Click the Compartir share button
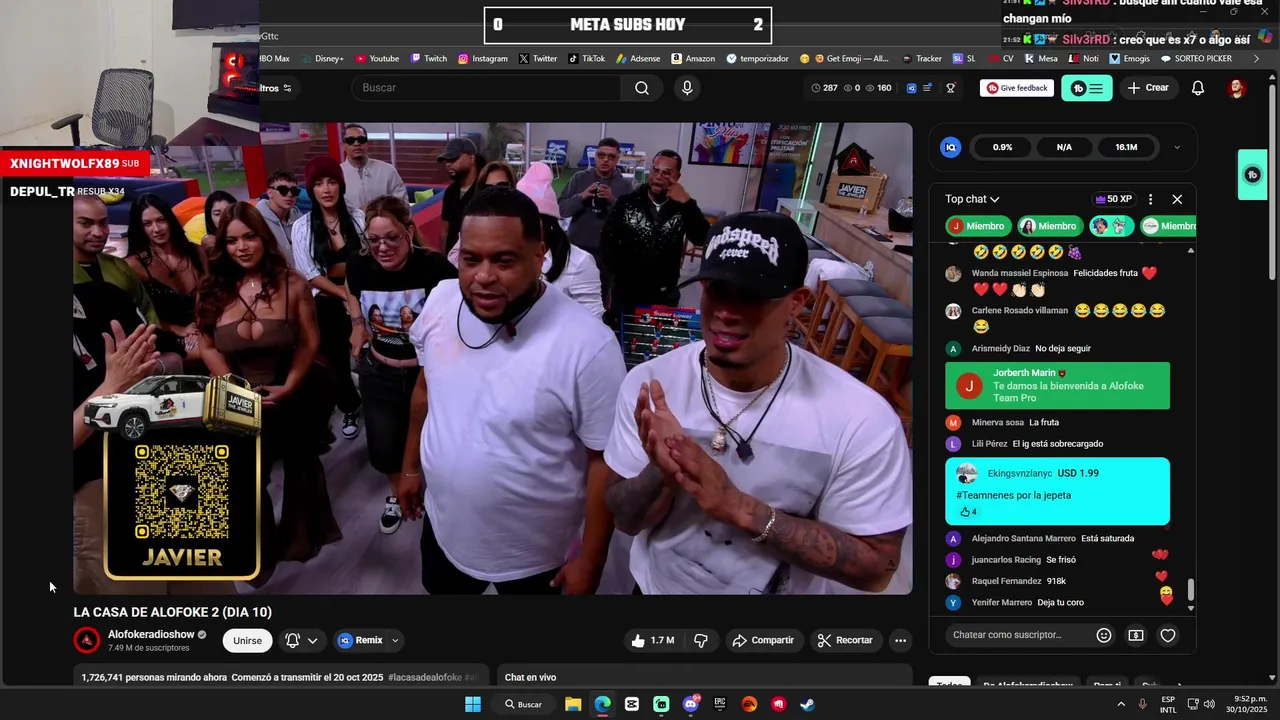 [763, 640]
